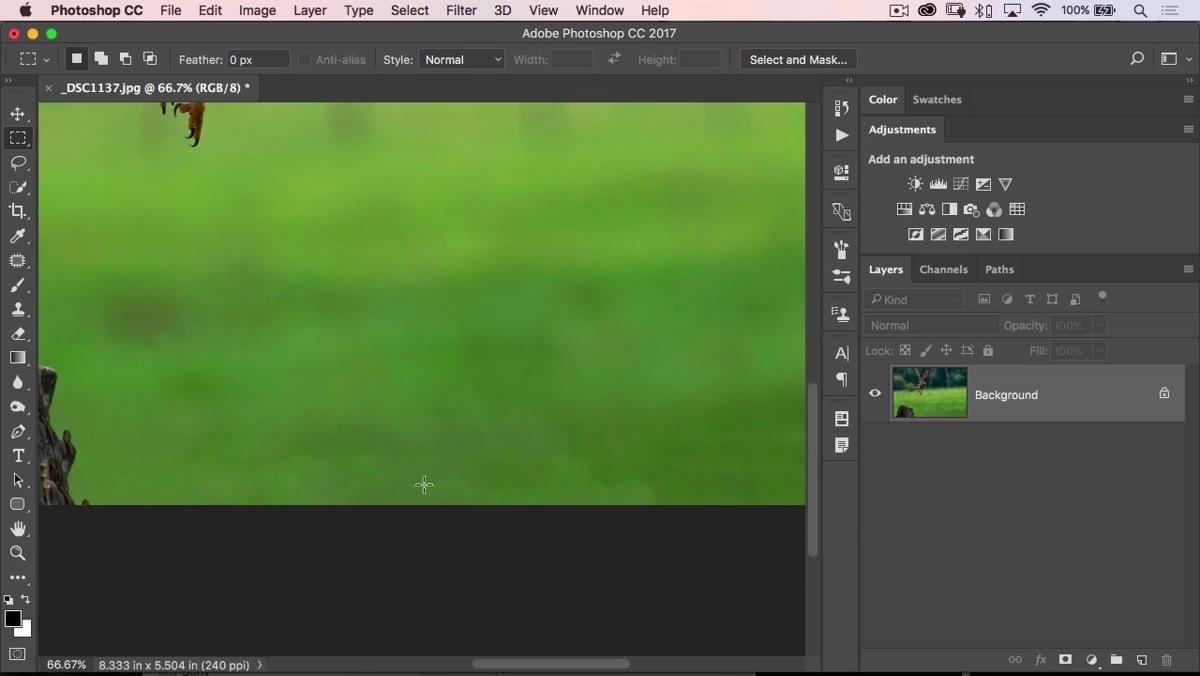Select the Crop tool
This screenshot has width=1200, height=676.
pyautogui.click(x=18, y=211)
